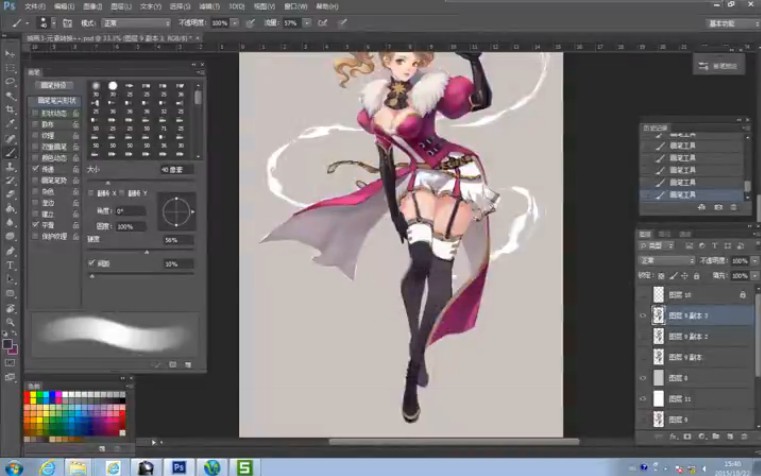This screenshot has height=476, width=761.
Task: Uncheck the 平滑 smoothing checkbox
Action: [x=35, y=225]
